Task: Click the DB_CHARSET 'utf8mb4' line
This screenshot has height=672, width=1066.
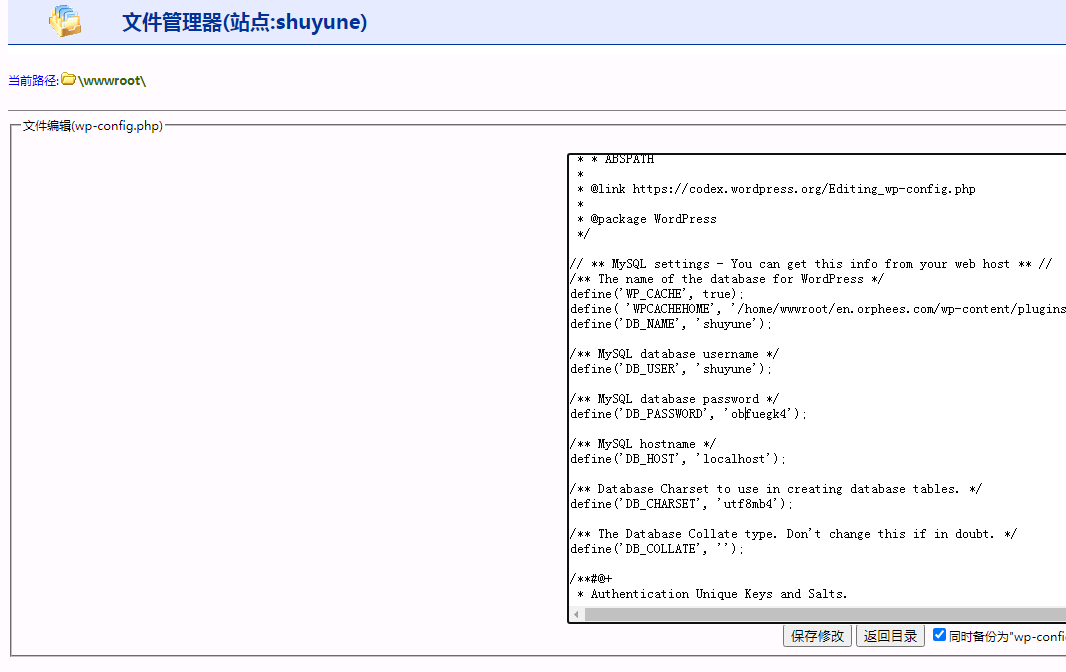Action: click(x=681, y=504)
